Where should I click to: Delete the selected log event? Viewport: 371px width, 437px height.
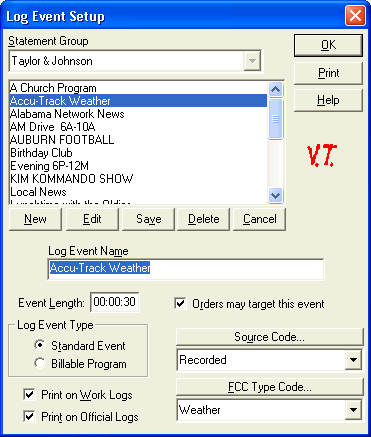[203, 219]
